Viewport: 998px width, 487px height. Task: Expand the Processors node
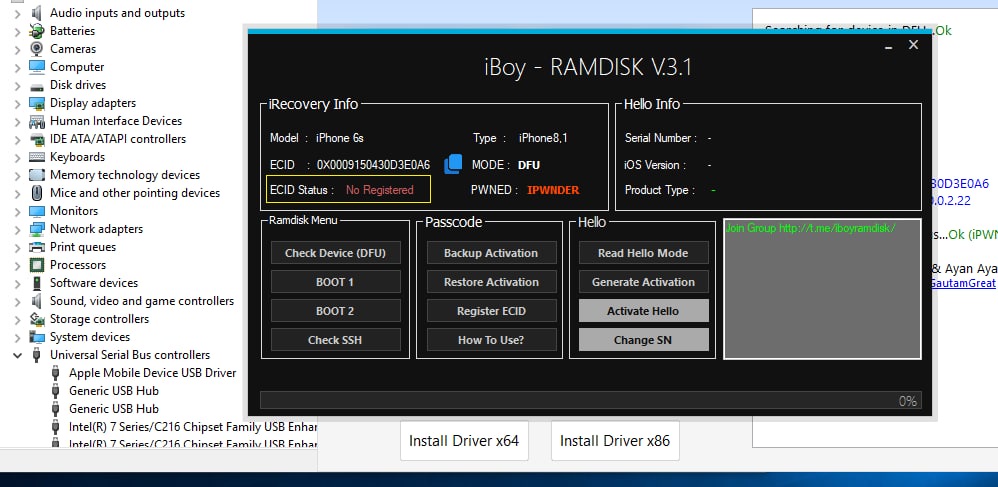(x=17, y=265)
